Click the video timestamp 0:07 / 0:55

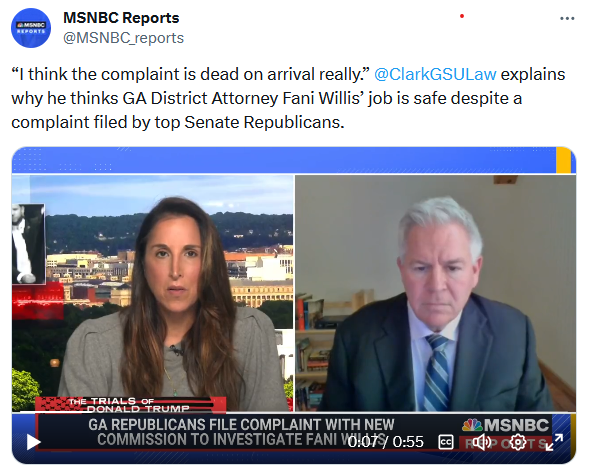click(x=385, y=442)
